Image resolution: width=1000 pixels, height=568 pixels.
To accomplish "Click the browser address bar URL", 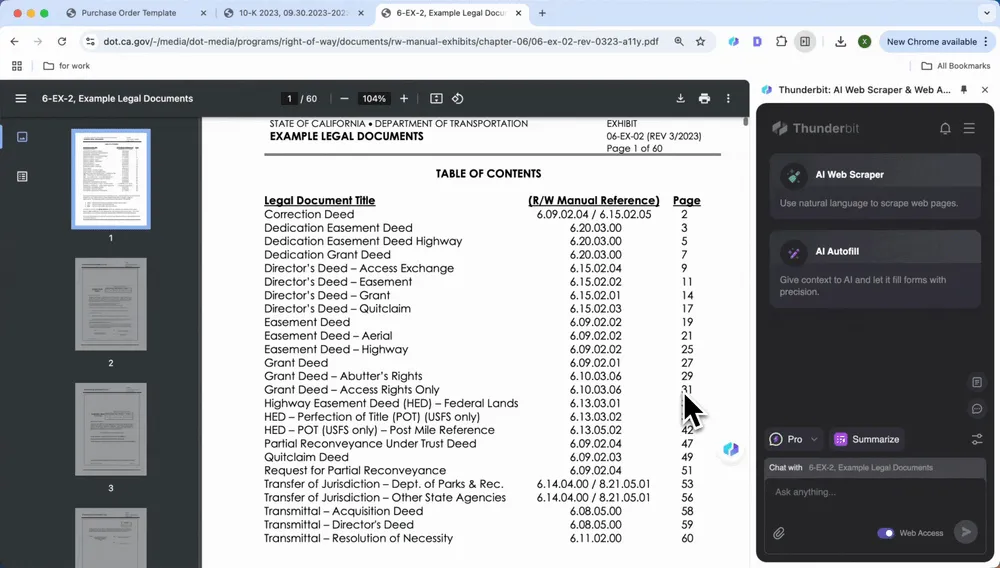I will (381, 41).
